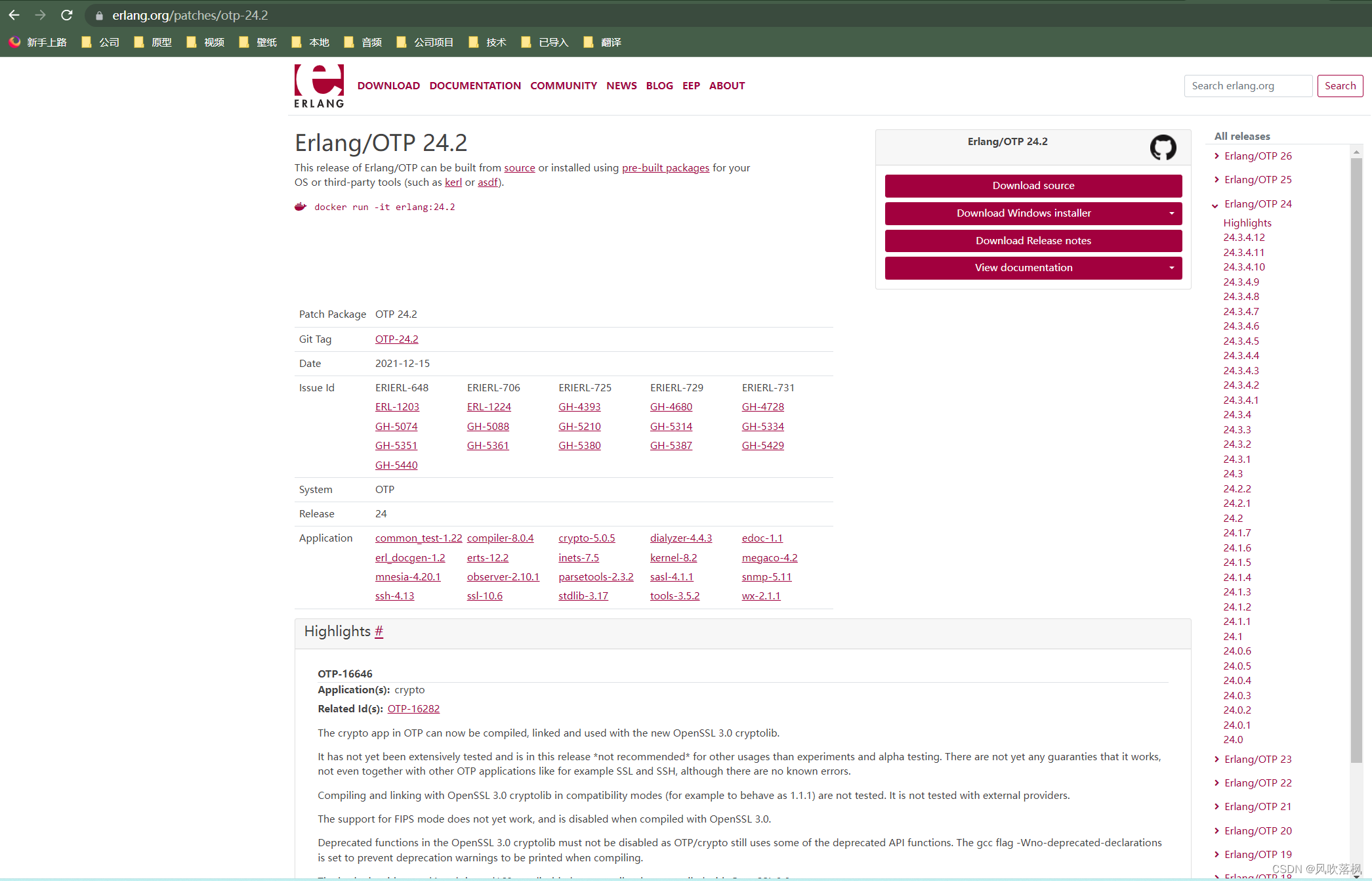Screen dimensions: 1372x881
Task: Open View documentation dropdown arrow
Action: (x=1171, y=268)
